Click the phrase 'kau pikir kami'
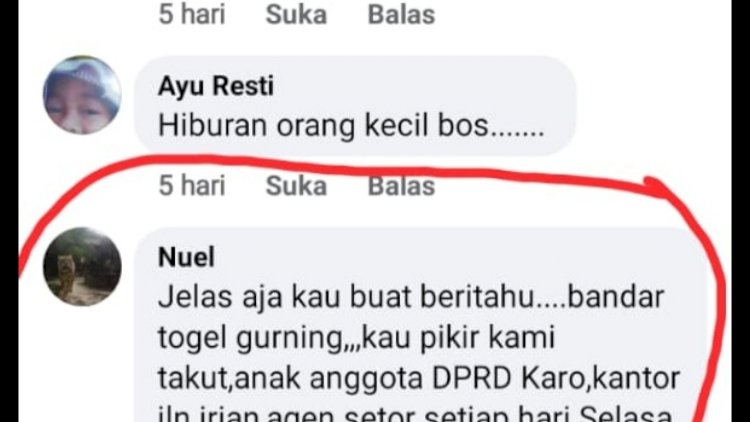750x422 pixels. click(x=459, y=338)
